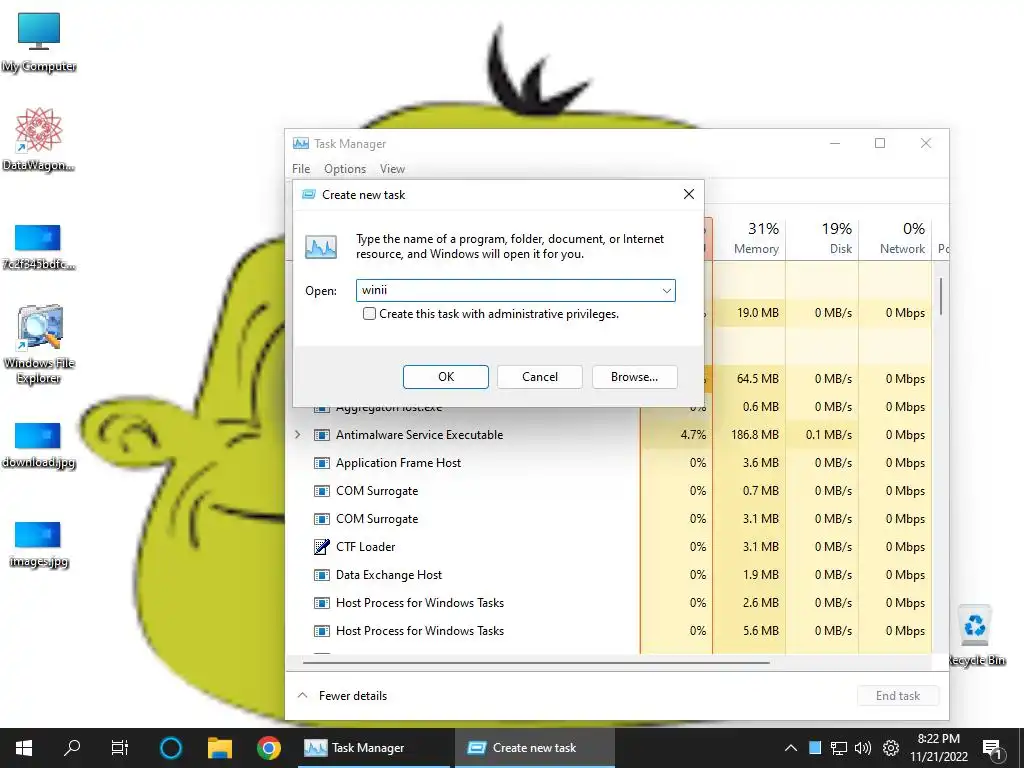Sort by the Disk column header

[x=822, y=238]
